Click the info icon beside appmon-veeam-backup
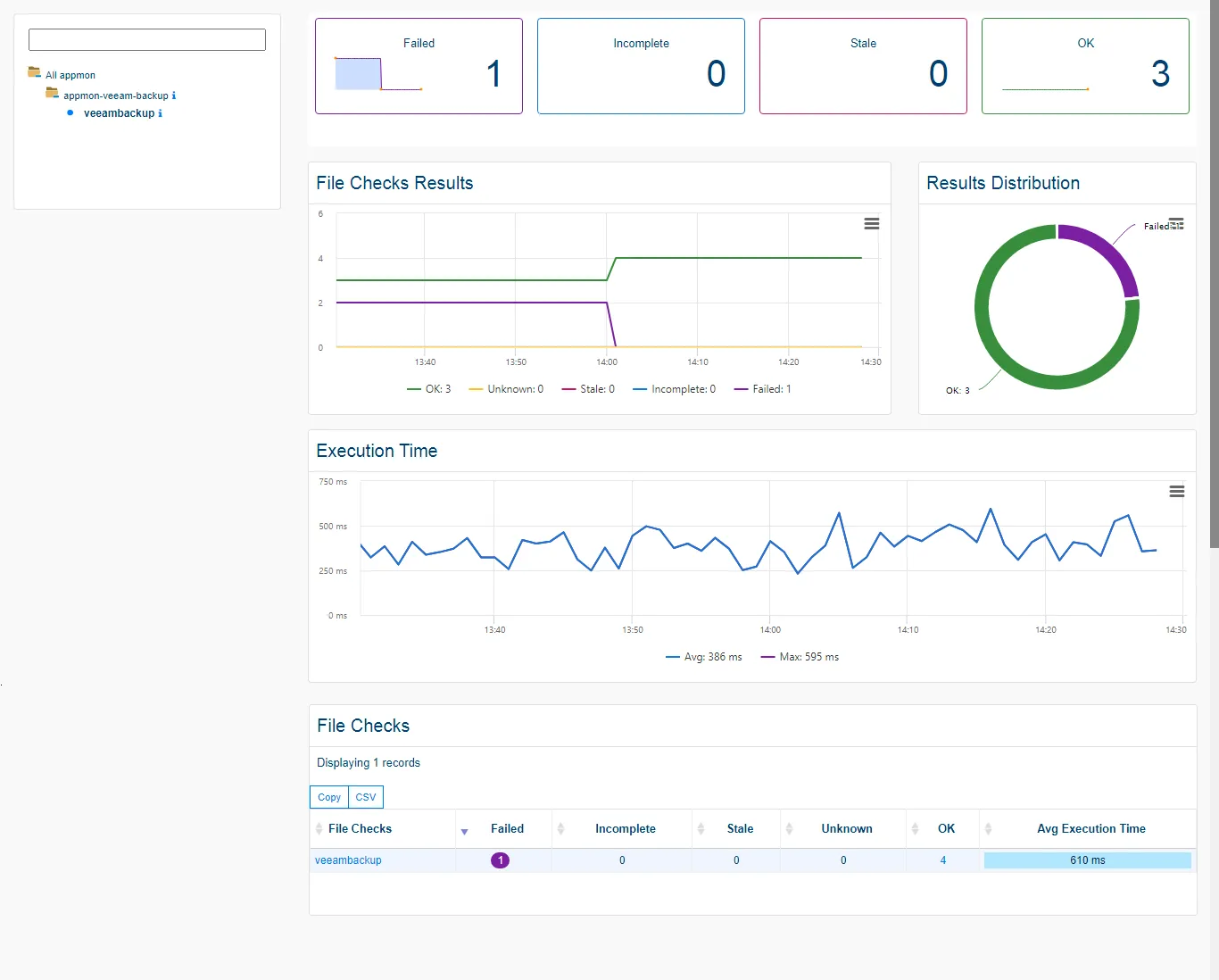Viewport: 1219px width, 980px height. pos(174,95)
